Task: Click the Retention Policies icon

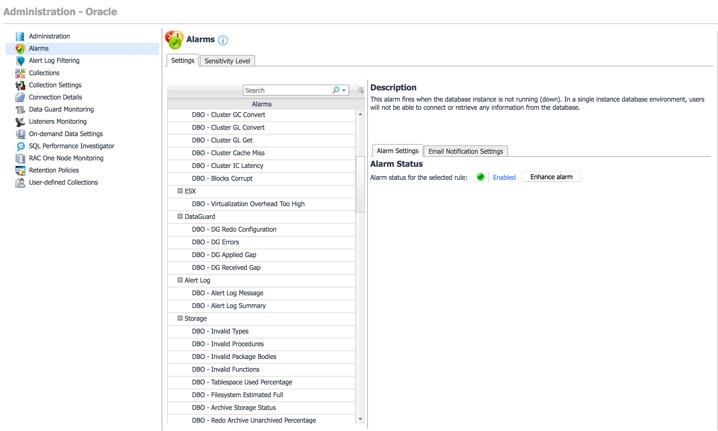Action: (x=20, y=170)
